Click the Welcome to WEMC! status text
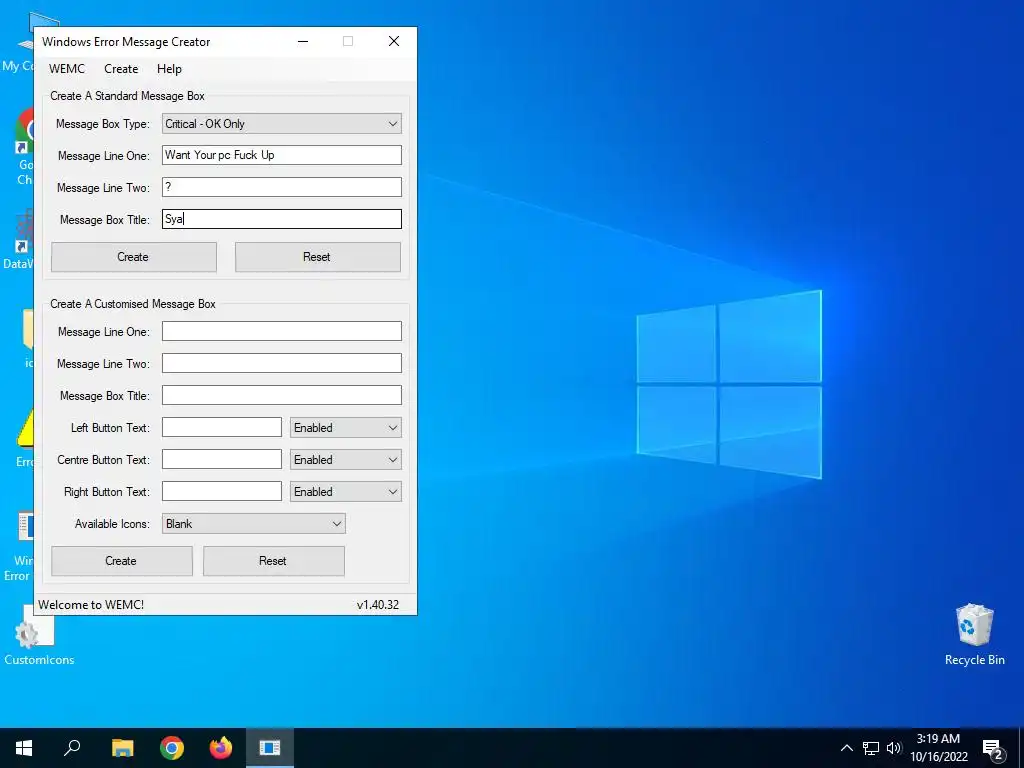The image size is (1024, 768). [91, 605]
